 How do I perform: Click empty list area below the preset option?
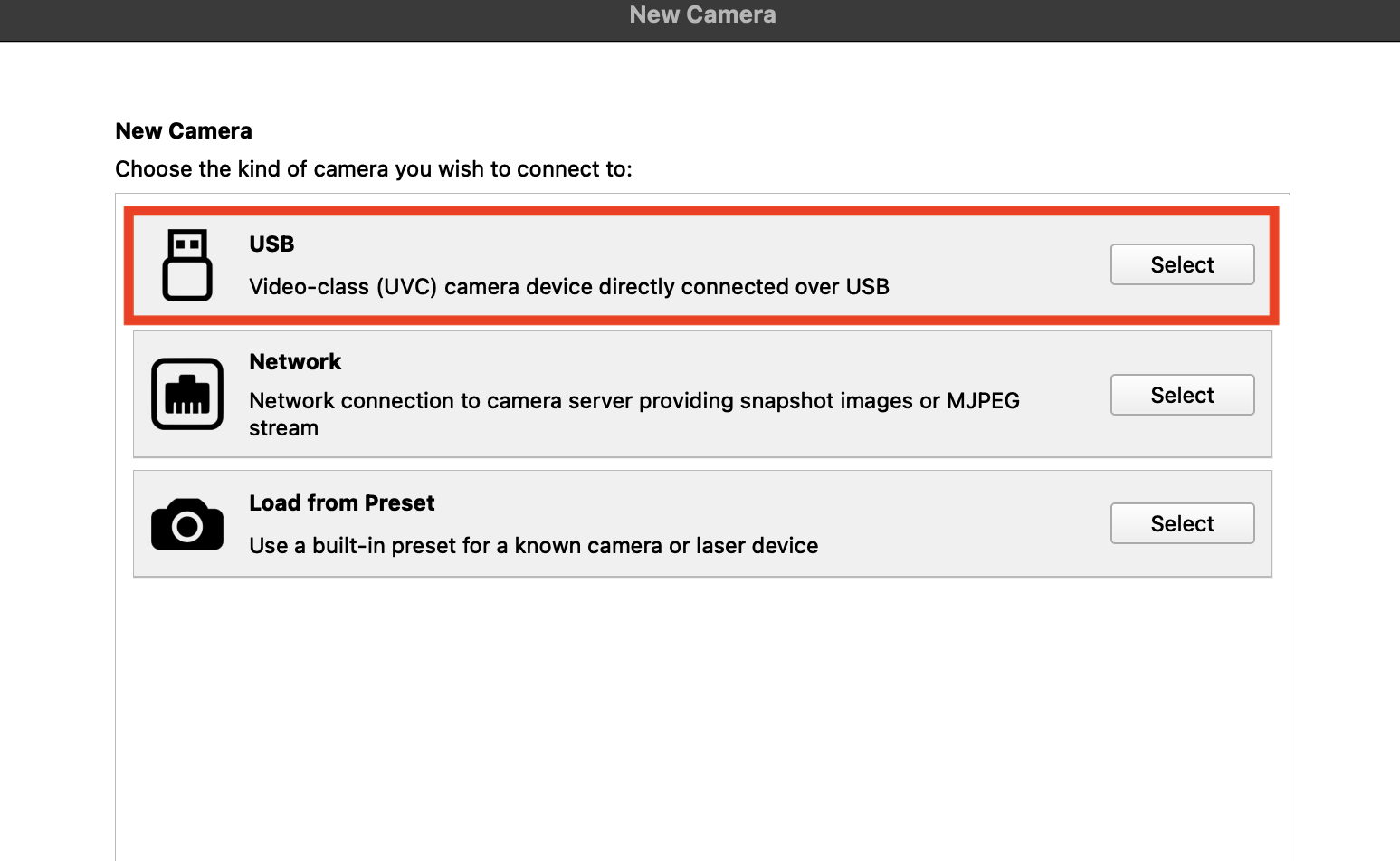pyautogui.click(x=702, y=715)
